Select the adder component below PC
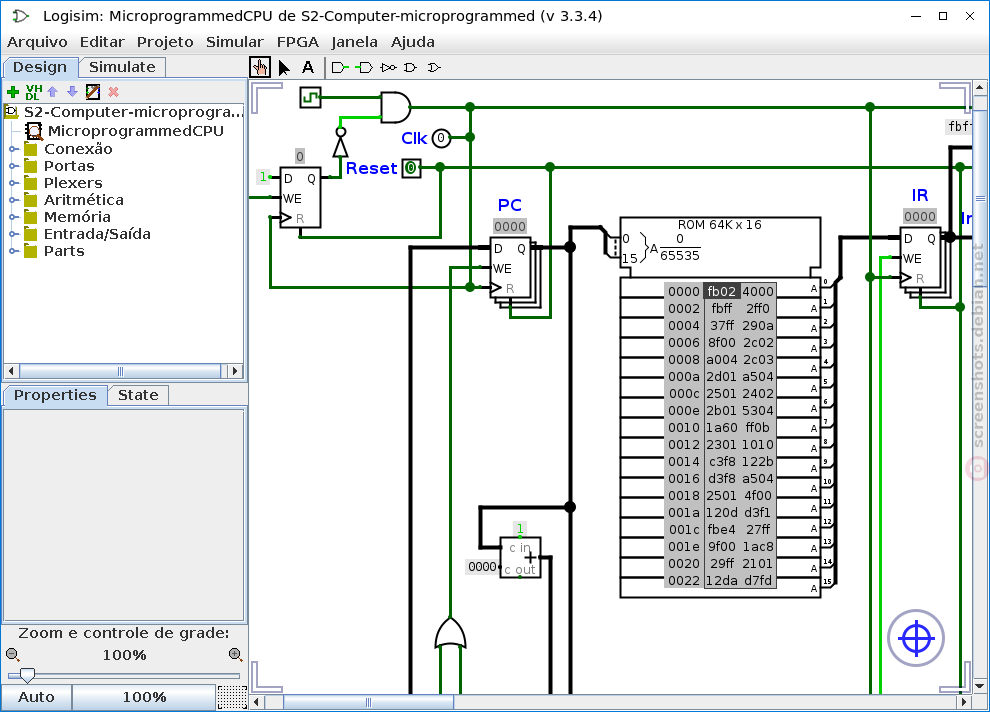Viewport: 990px width, 712px height. pyautogui.click(x=520, y=557)
